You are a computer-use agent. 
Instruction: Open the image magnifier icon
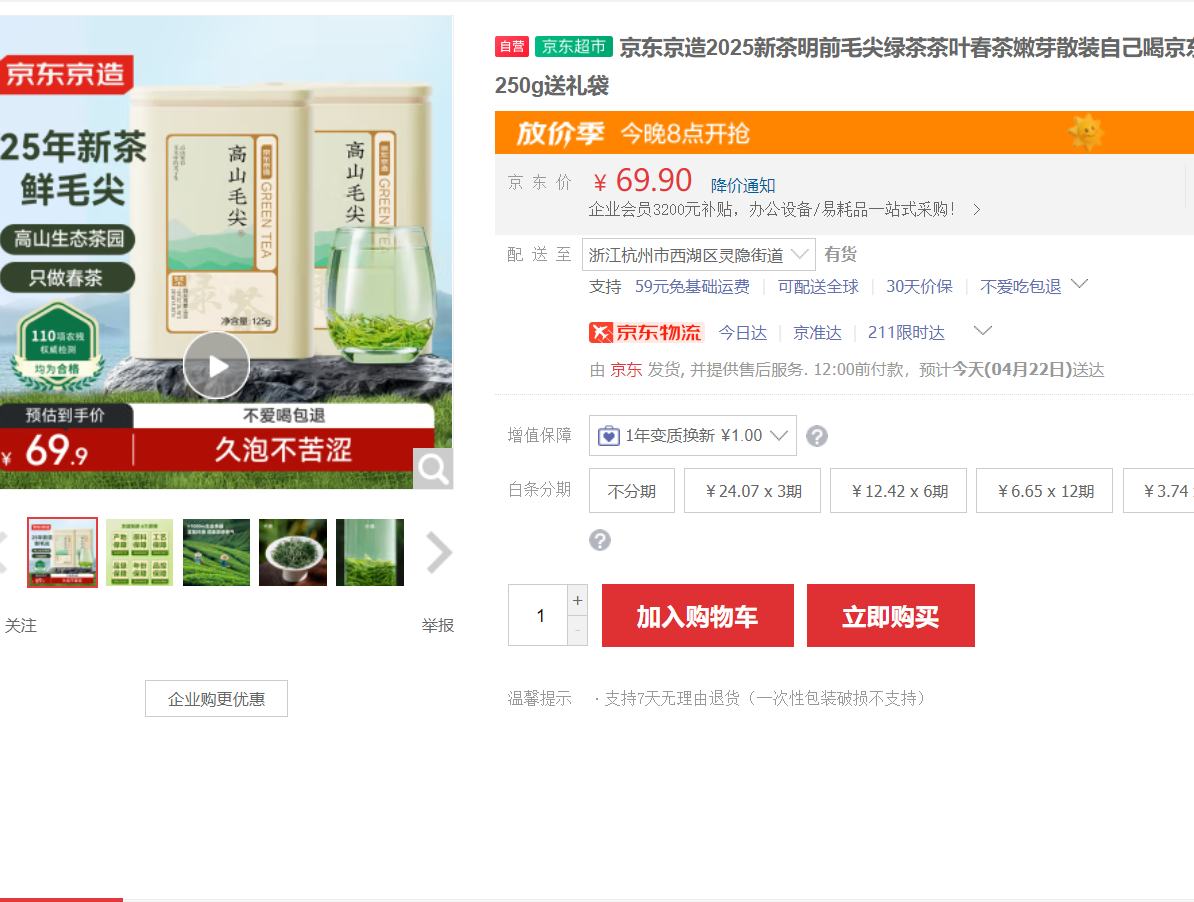point(433,469)
